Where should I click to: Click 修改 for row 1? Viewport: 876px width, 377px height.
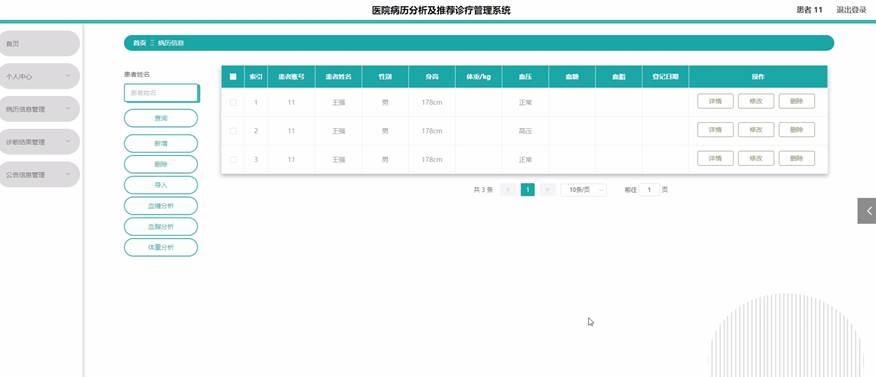(x=756, y=101)
